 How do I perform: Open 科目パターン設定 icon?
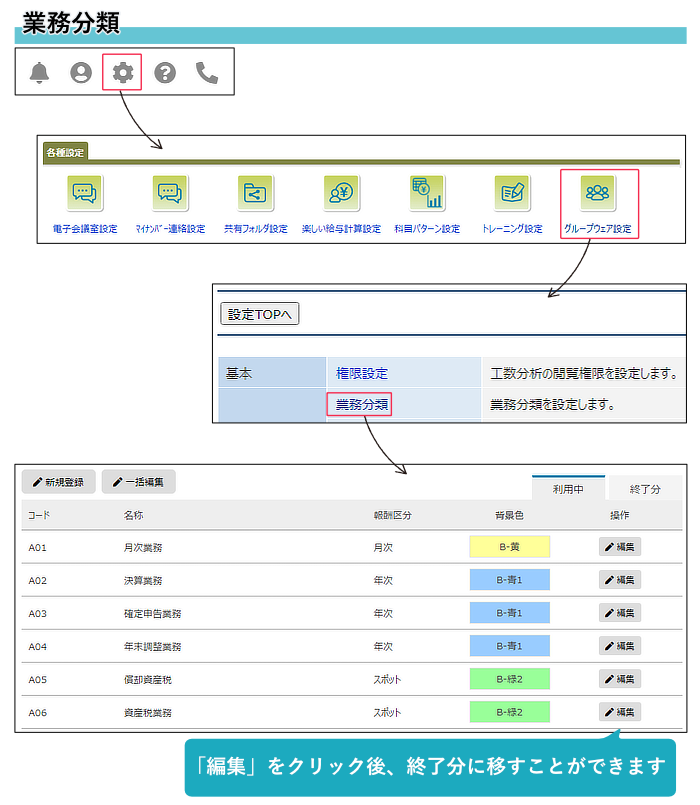427,192
